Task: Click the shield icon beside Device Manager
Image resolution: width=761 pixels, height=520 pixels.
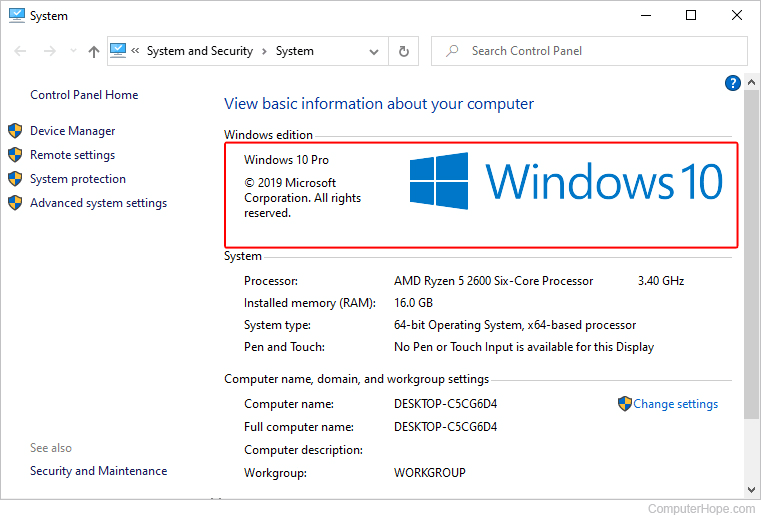Action: (x=15, y=131)
